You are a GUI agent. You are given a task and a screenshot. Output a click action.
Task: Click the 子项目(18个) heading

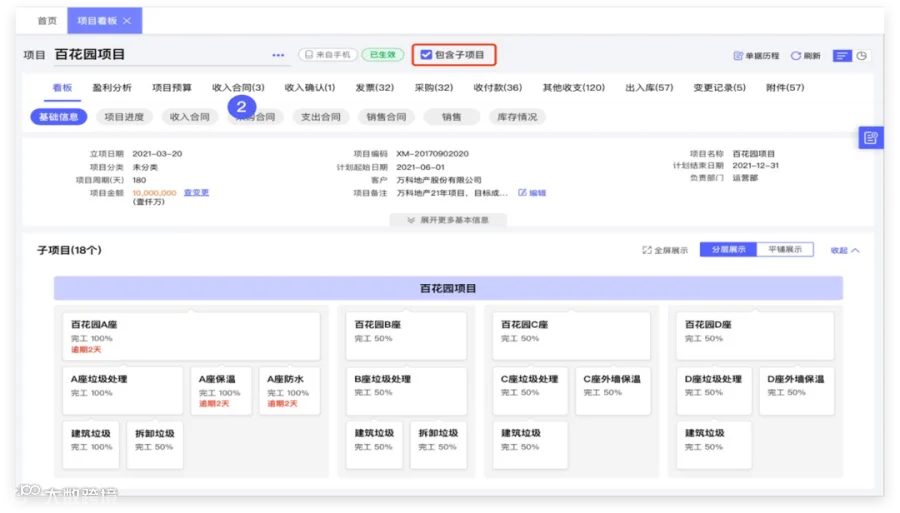point(69,250)
